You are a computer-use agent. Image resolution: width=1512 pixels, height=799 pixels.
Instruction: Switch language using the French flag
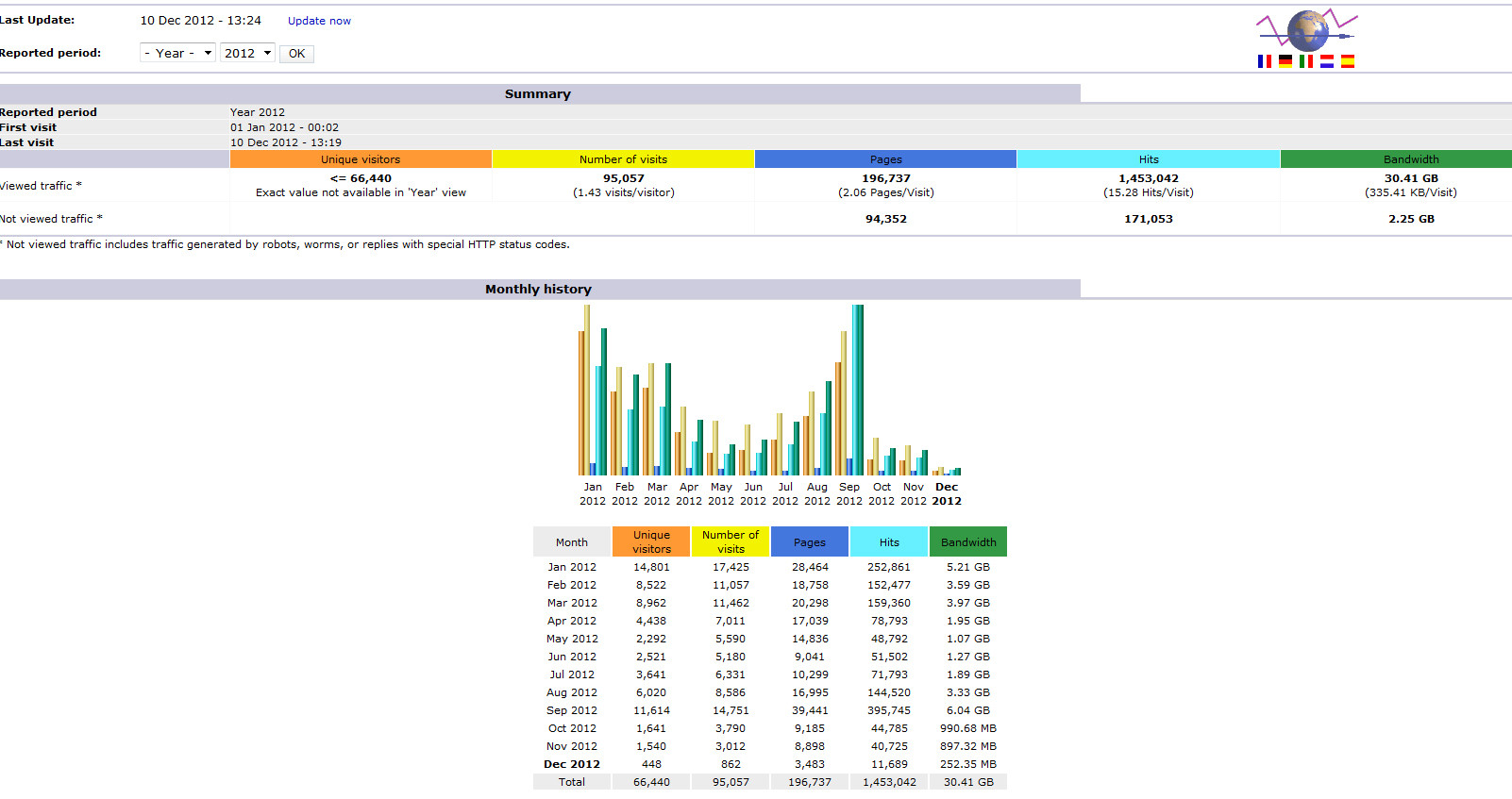coord(1265,61)
